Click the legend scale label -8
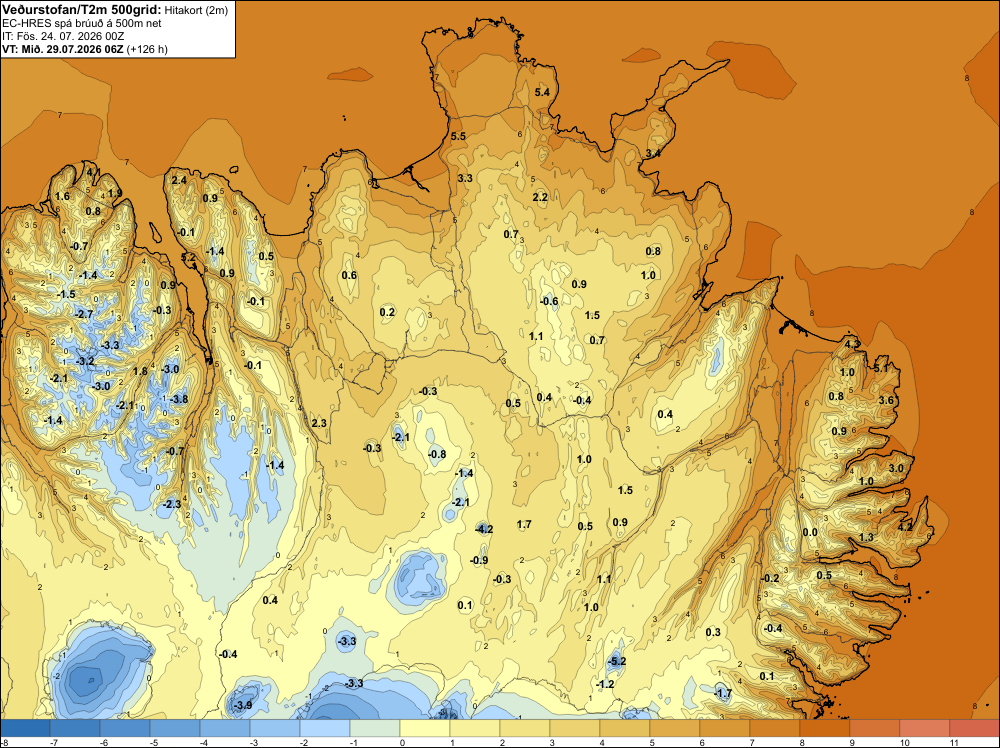This screenshot has width=1000, height=748. (5, 742)
